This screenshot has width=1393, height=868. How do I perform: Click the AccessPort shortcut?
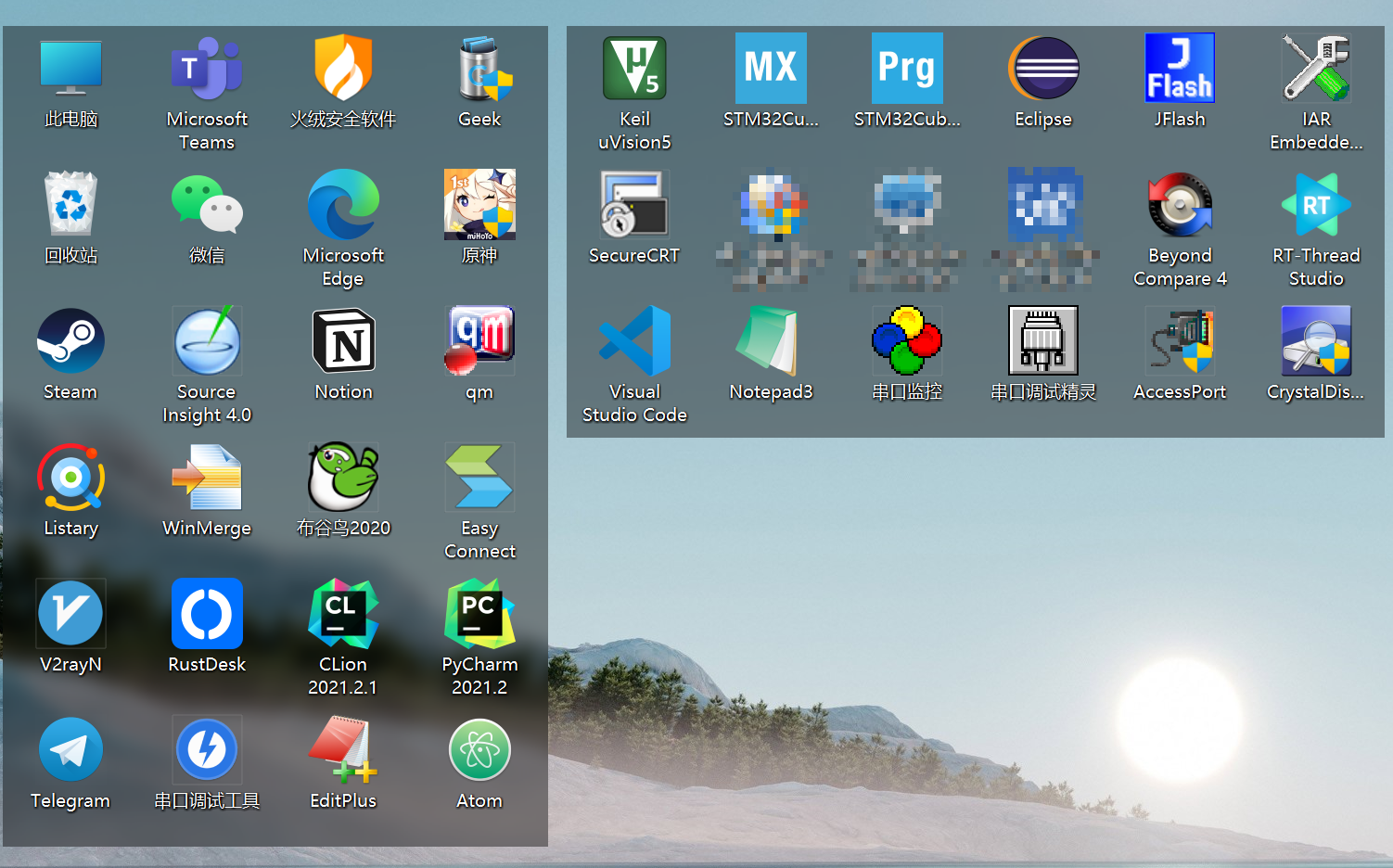pyautogui.click(x=1180, y=341)
